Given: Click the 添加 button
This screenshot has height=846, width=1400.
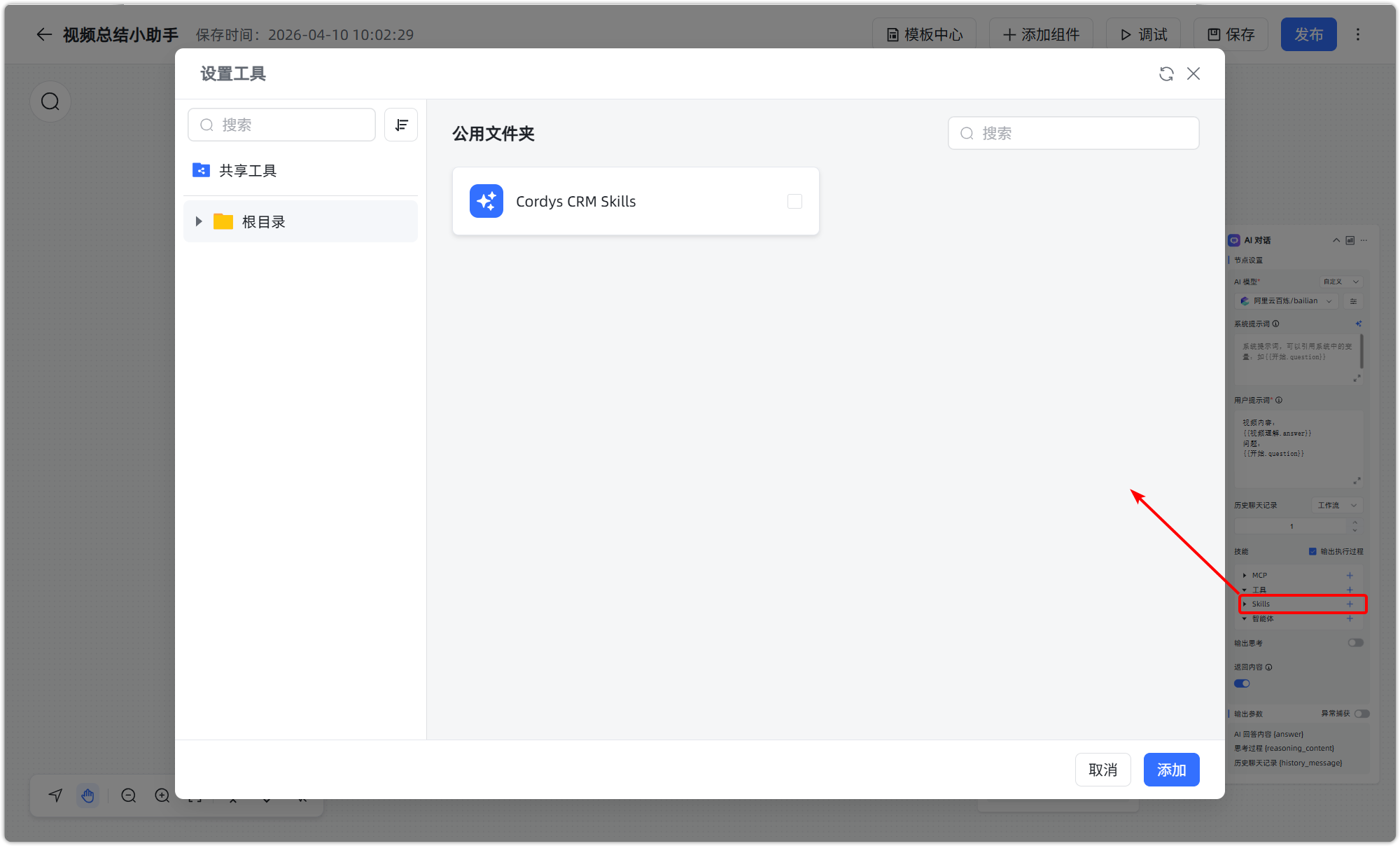Looking at the screenshot, I should pyautogui.click(x=1171, y=770).
